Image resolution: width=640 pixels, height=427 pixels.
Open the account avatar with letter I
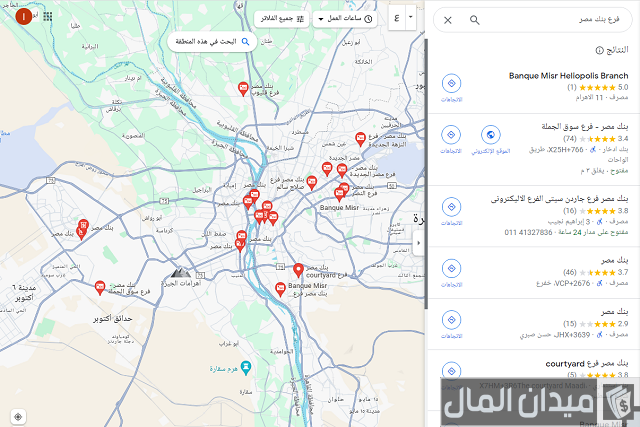pyautogui.click(x=24, y=16)
